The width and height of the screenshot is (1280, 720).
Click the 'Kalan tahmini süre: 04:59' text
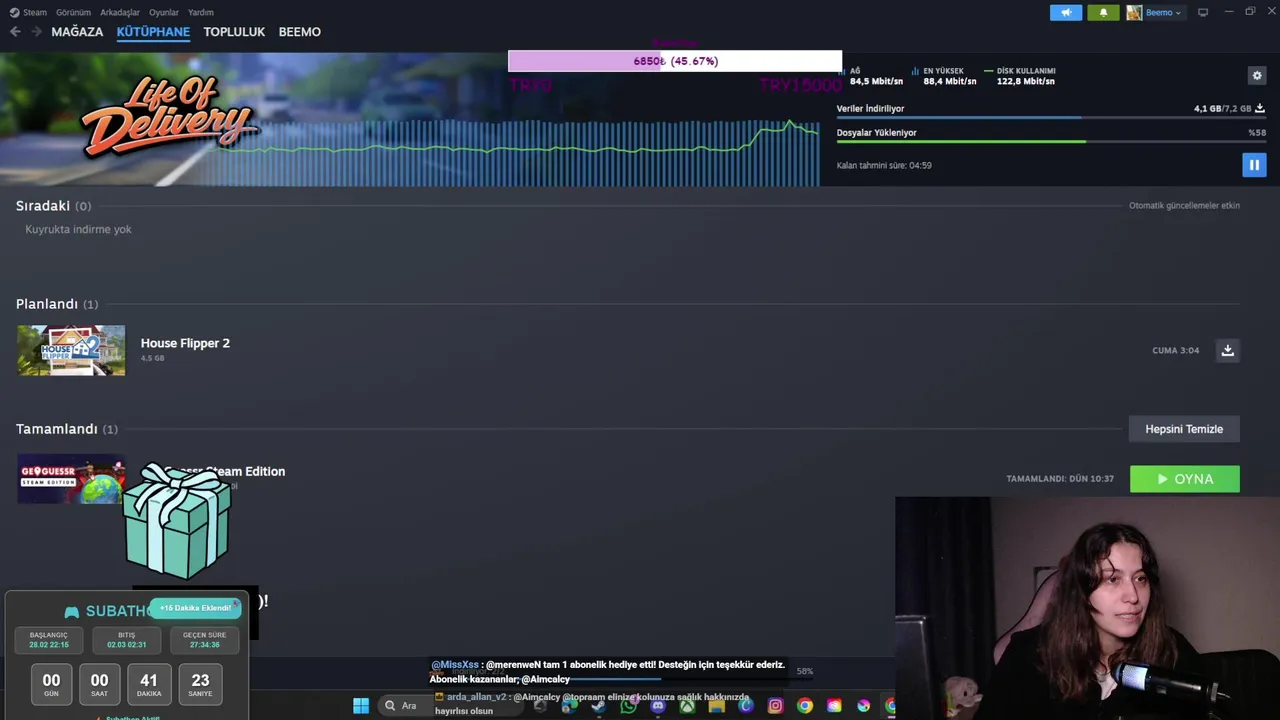tap(884, 166)
